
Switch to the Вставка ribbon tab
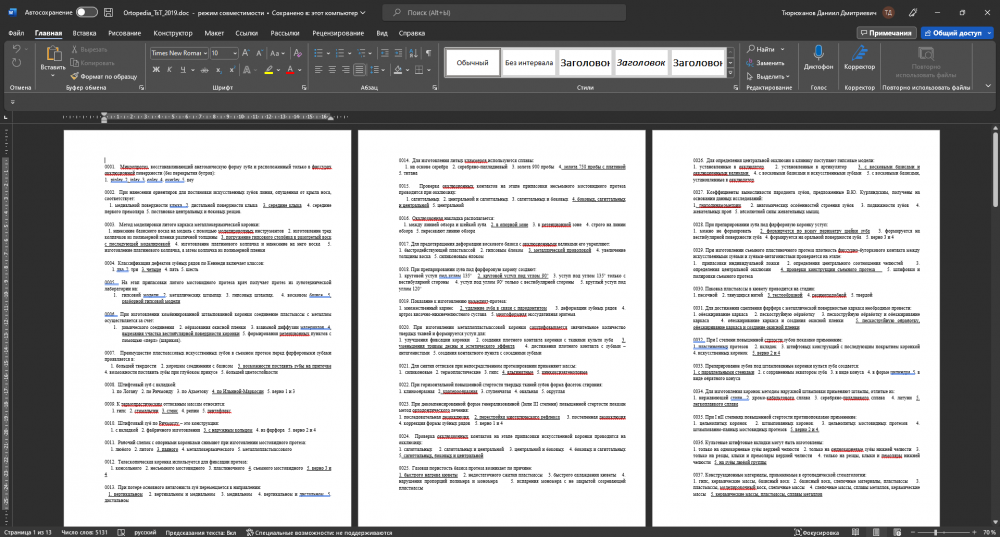tap(84, 33)
